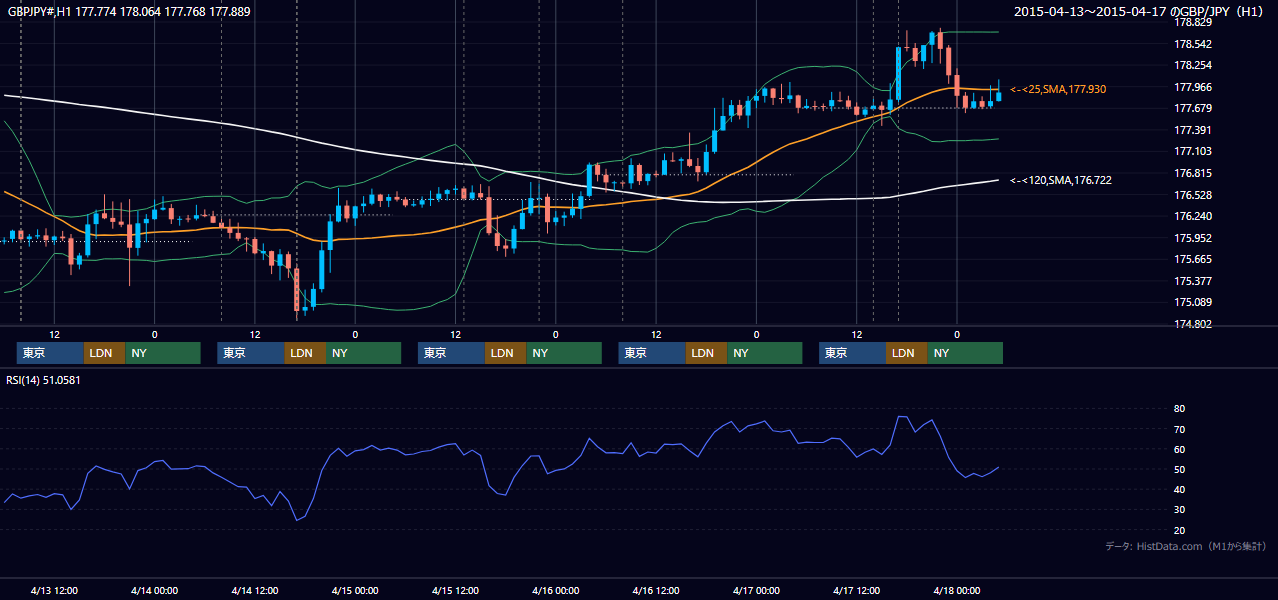Click price axis value 177.391
The width and height of the screenshot is (1278, 600).
click(x=1192, y=130)
